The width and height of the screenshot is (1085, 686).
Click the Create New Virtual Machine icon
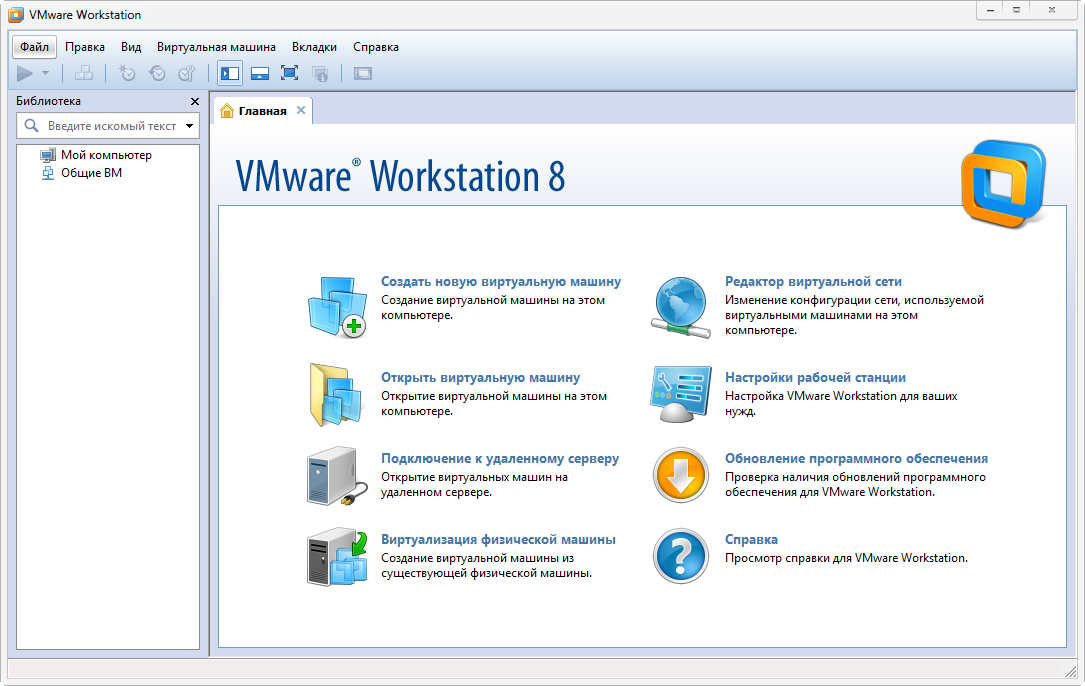(x=336, y=306)
